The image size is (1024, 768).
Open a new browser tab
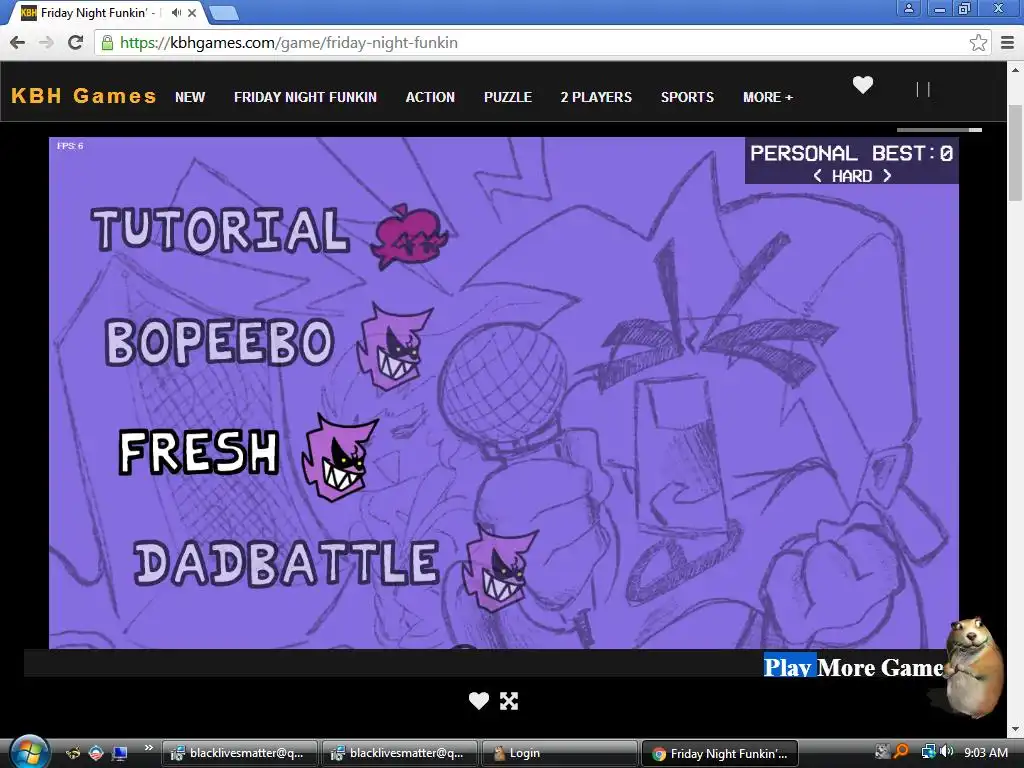pyautogui.click(x=223, y=12)
